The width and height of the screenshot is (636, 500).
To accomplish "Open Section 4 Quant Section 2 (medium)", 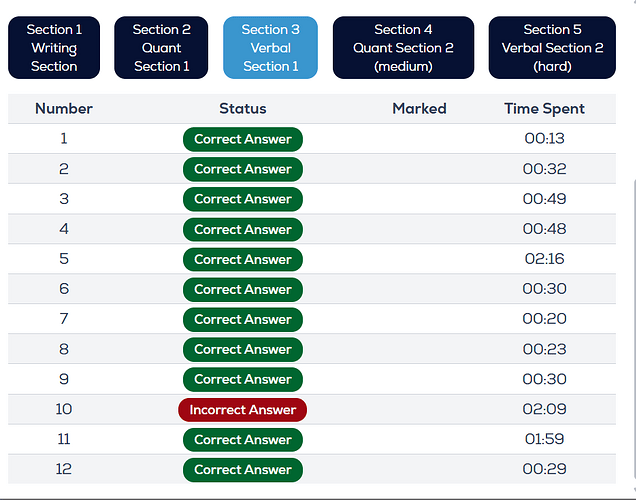I will [x=403, y=47].
